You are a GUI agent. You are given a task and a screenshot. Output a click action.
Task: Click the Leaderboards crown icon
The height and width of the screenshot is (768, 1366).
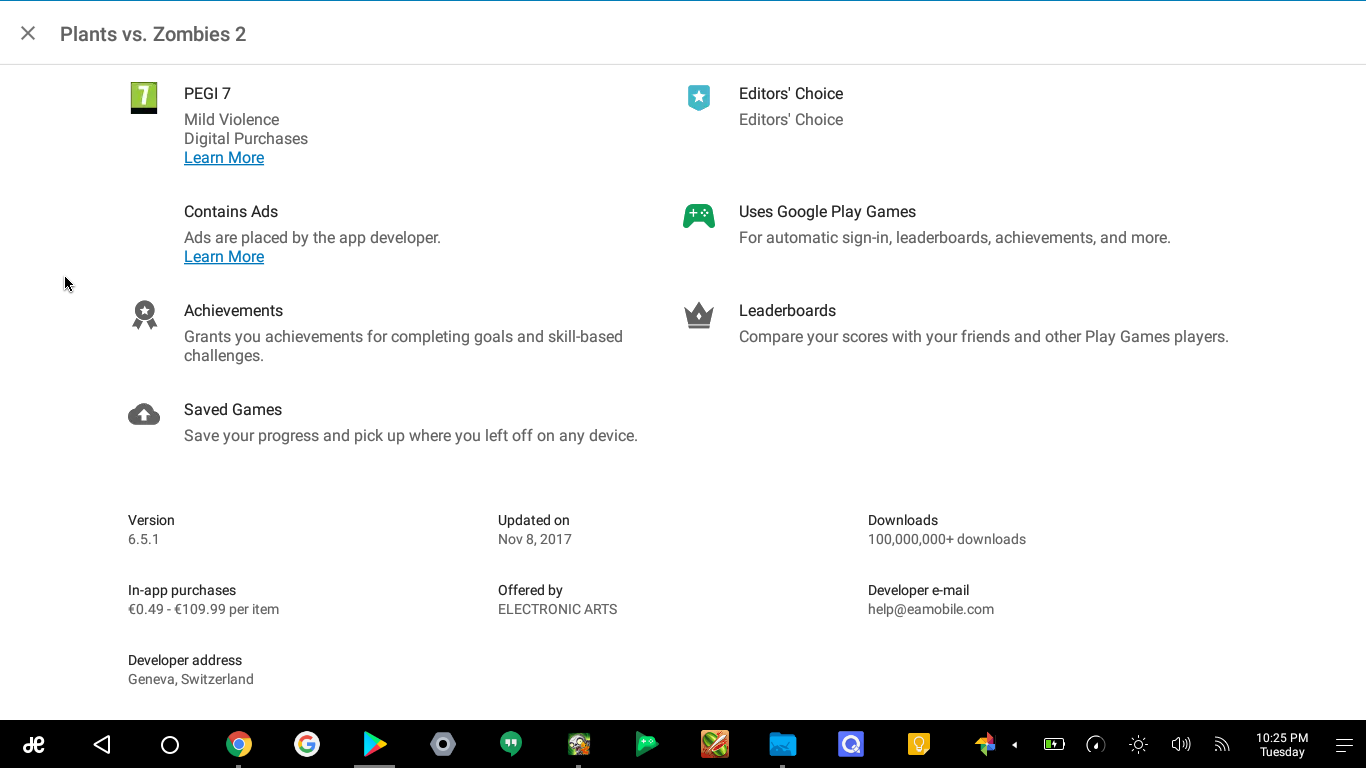[x=699, y=316]
